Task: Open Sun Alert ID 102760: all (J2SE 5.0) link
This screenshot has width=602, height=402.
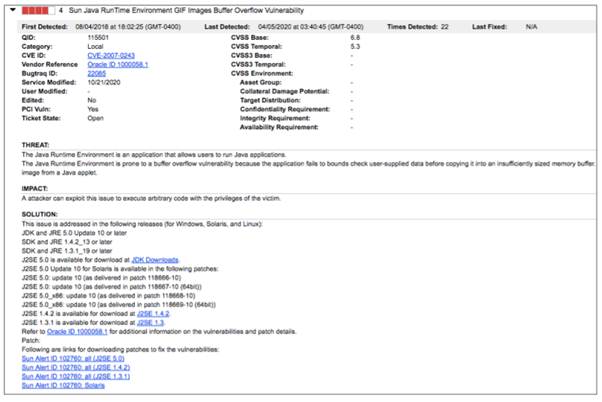Action: 73,358
